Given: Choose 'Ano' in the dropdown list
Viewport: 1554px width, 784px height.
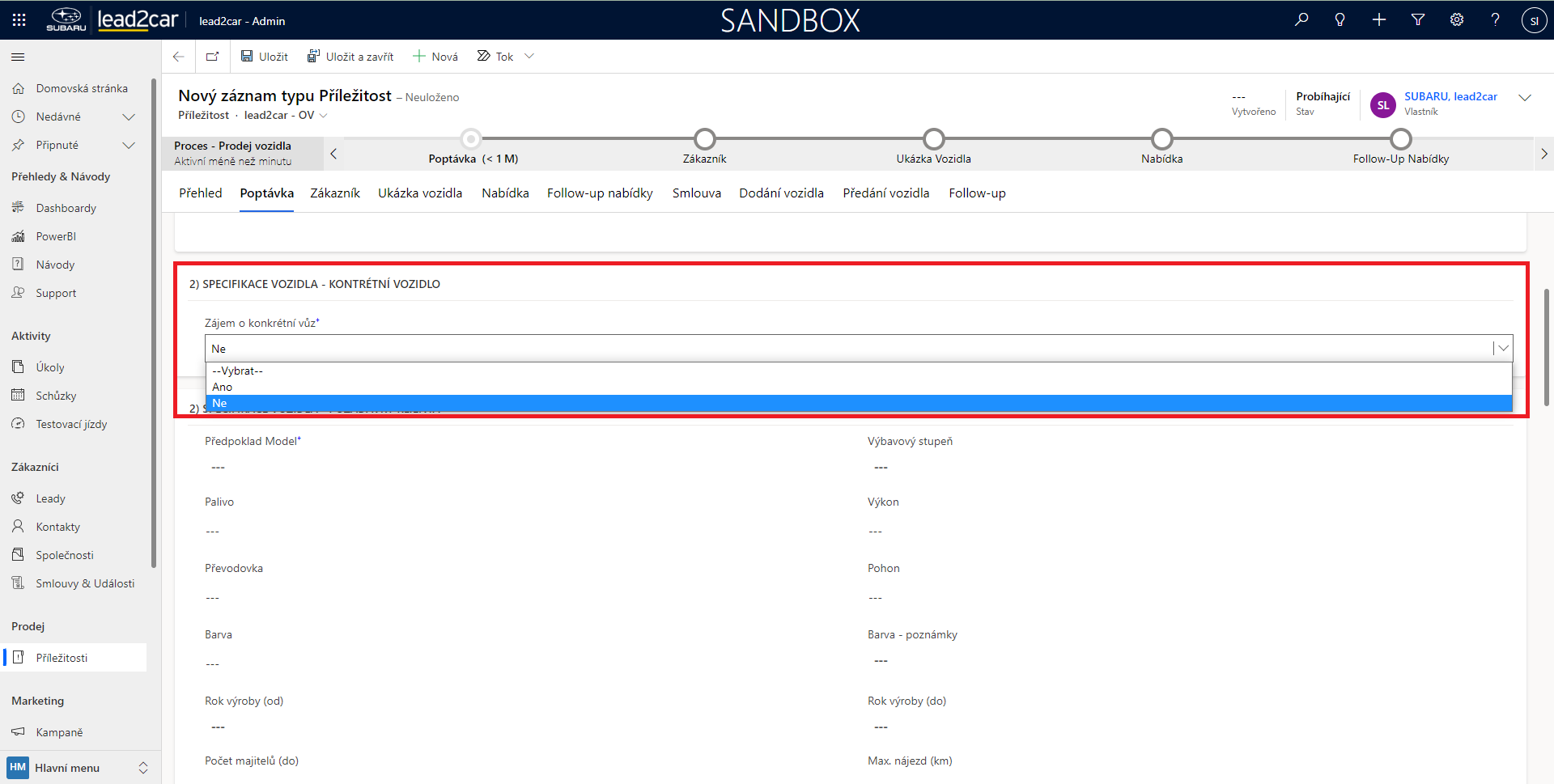Looking at the screenshot, I should coord(223,387).
